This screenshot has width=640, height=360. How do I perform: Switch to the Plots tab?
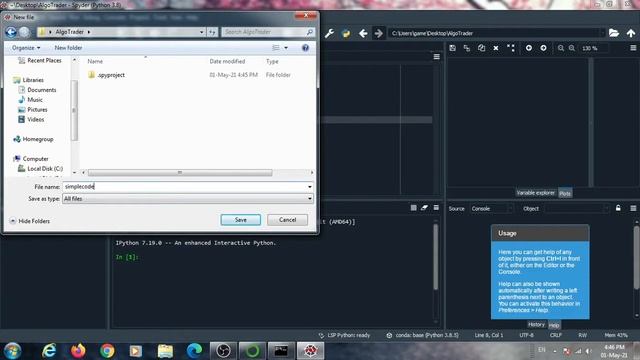click(565, 193)
